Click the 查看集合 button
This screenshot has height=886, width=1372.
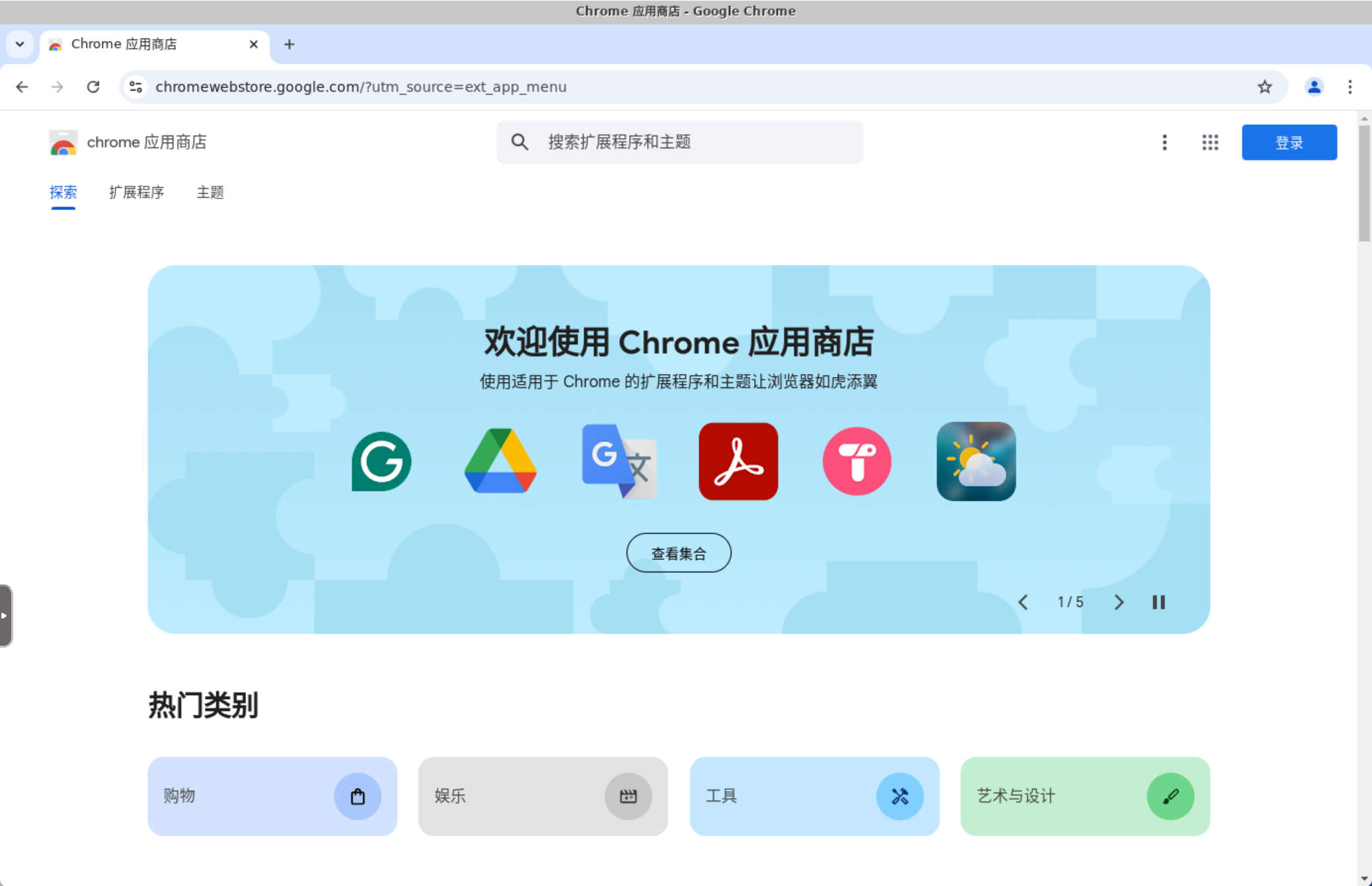coord(679,553)
